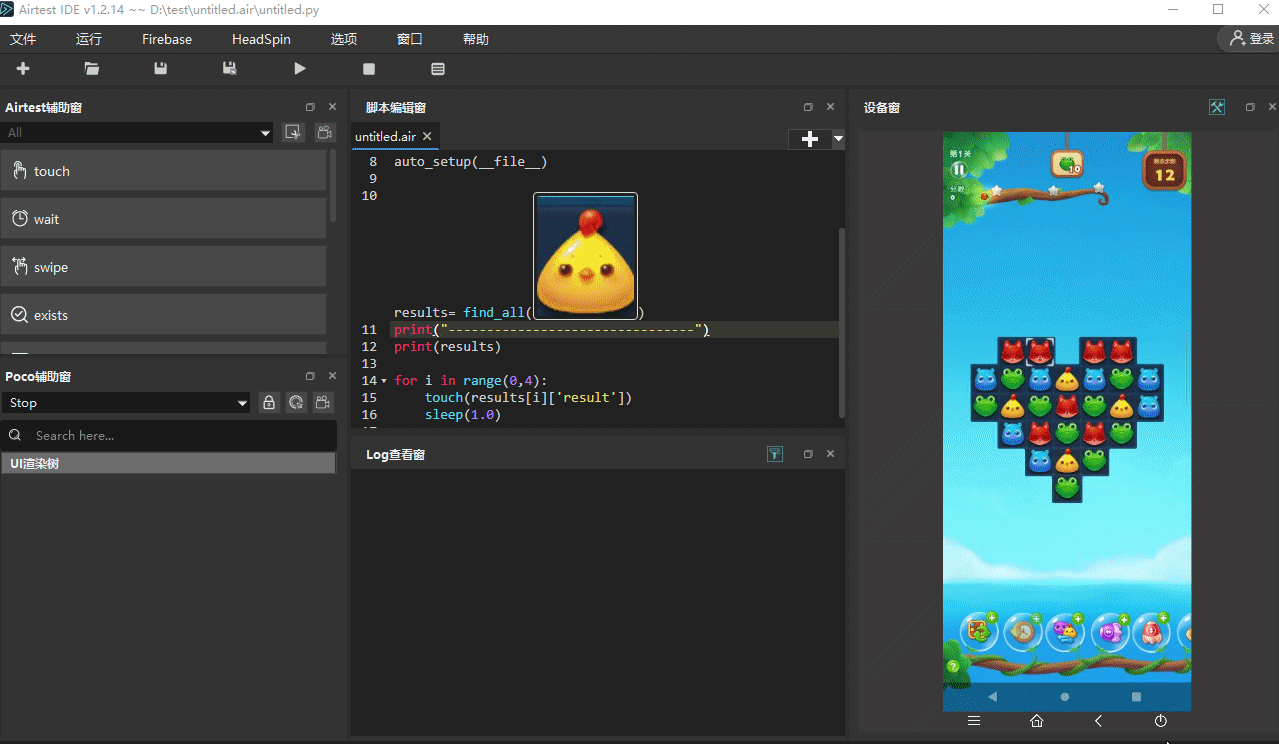This screenshot has height=744, width=1279.
Task: Click the device back arrow below screen
Action: point(1098,720)
